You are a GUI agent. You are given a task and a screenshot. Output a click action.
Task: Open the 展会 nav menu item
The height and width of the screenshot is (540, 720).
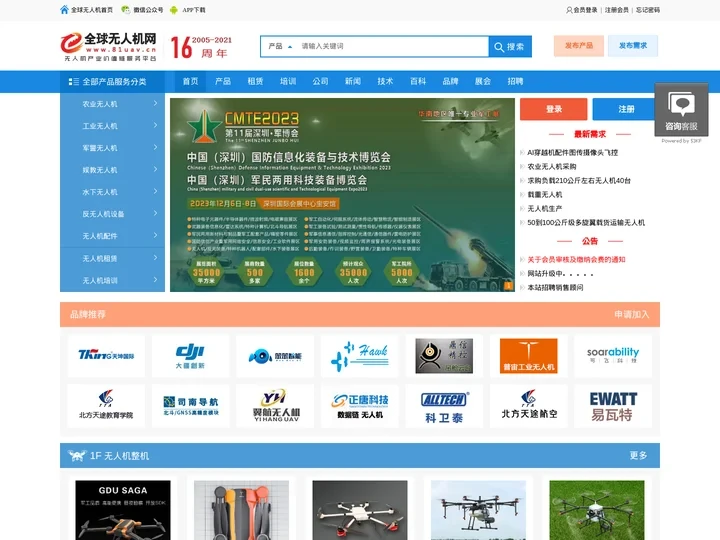(x=483, y=82)
